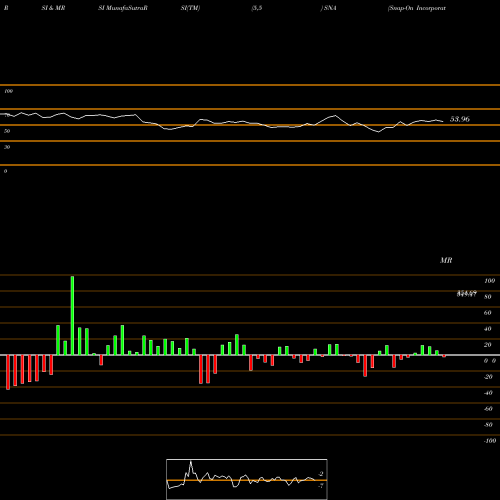This screenshot has height=500, width=500.
Task: Click the tallest green MR histogram bar
Action: tap(72, 315)
